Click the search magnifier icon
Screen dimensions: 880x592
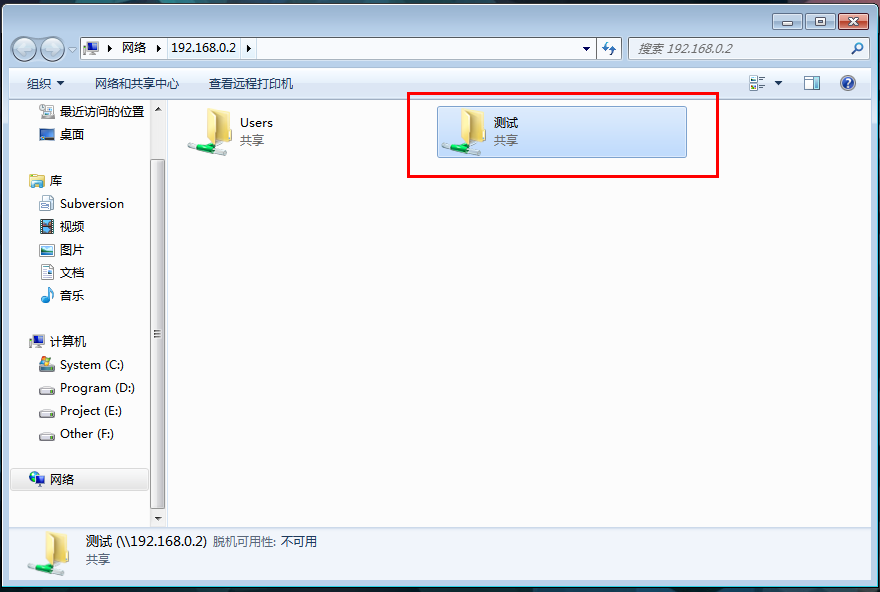click(857, 49)
